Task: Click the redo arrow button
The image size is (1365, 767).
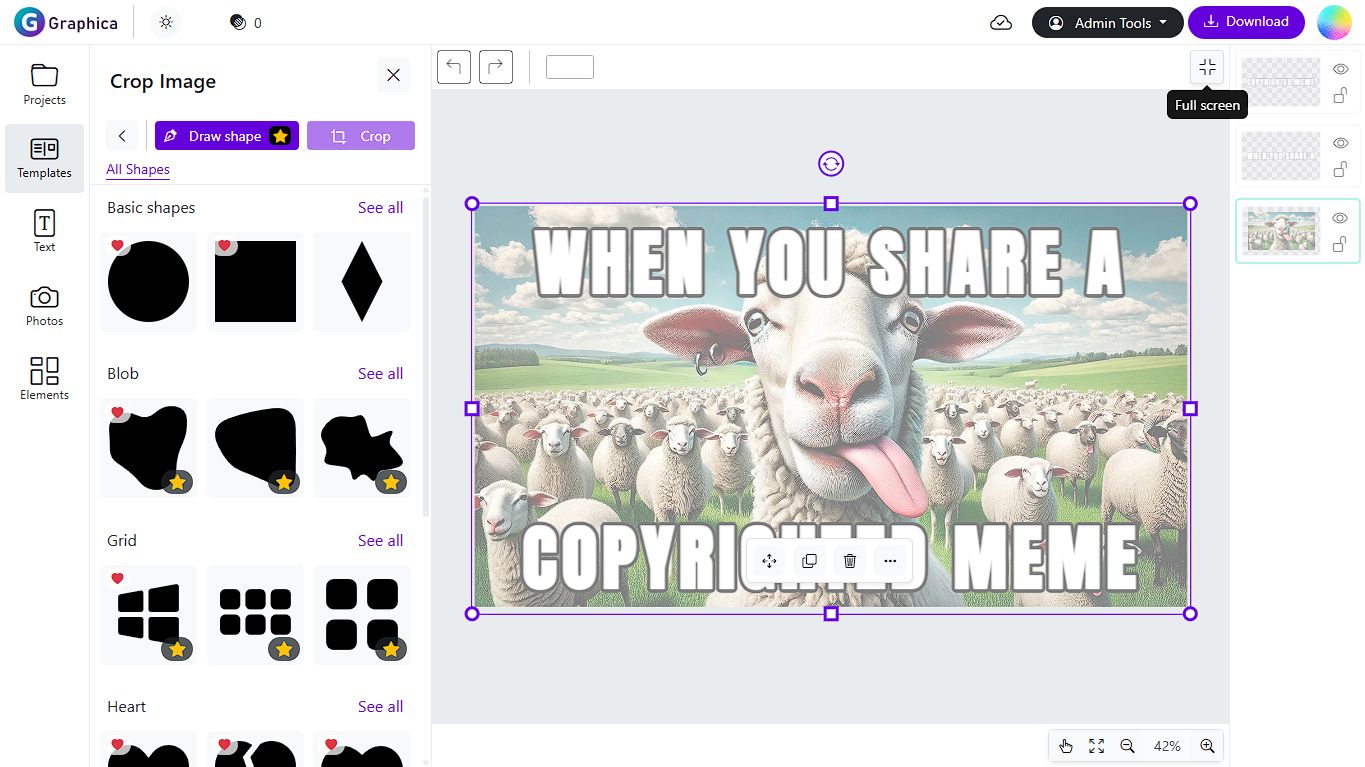Action: click(x=496, y=67)
